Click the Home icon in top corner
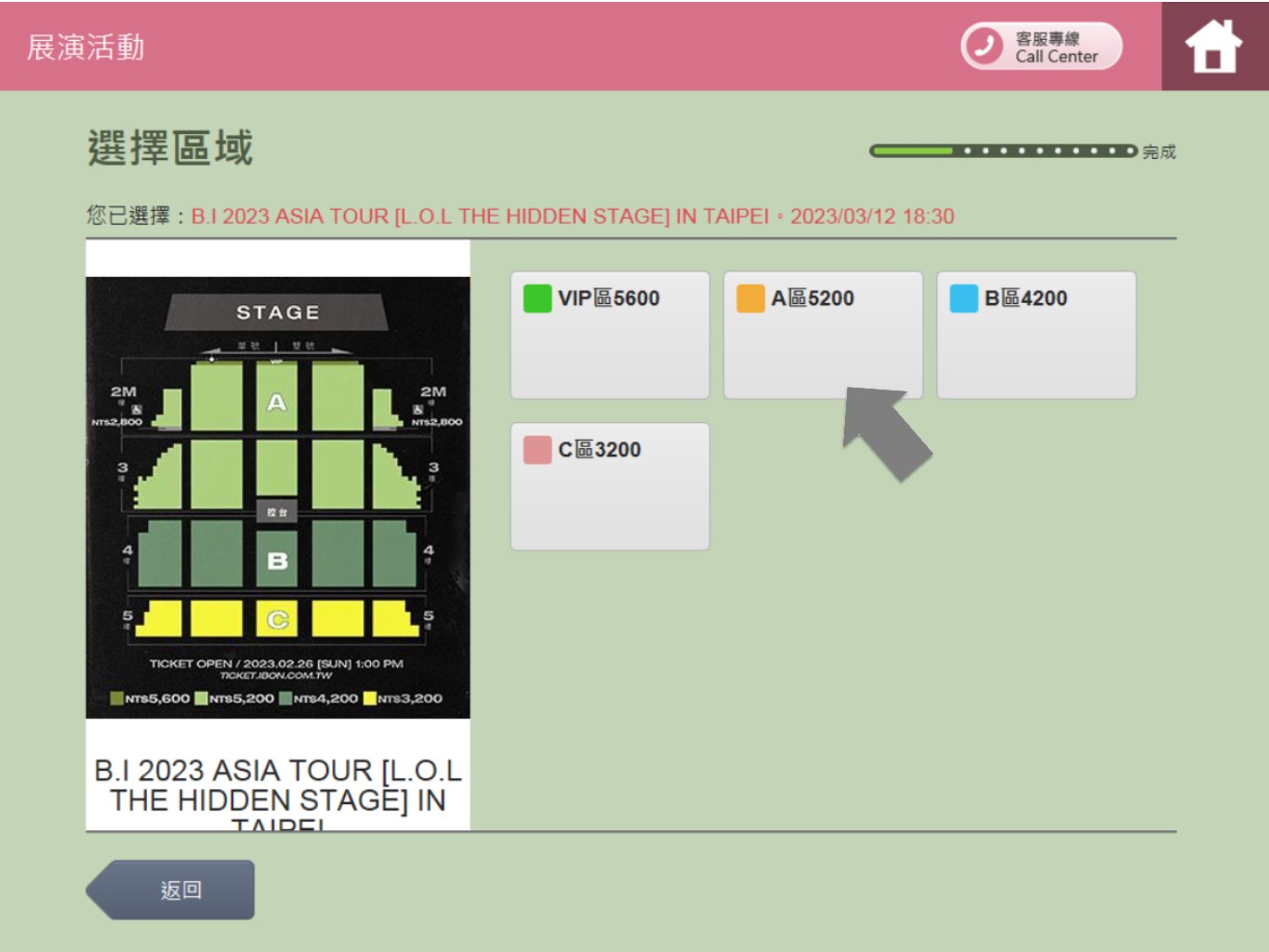 1211,45
